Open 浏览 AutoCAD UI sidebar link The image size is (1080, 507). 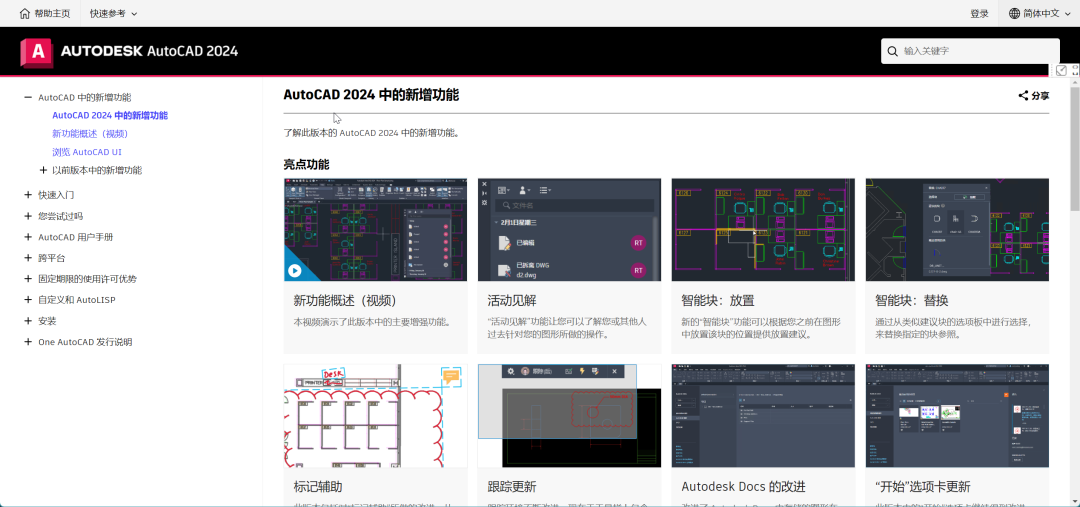[x=87, y=152]
